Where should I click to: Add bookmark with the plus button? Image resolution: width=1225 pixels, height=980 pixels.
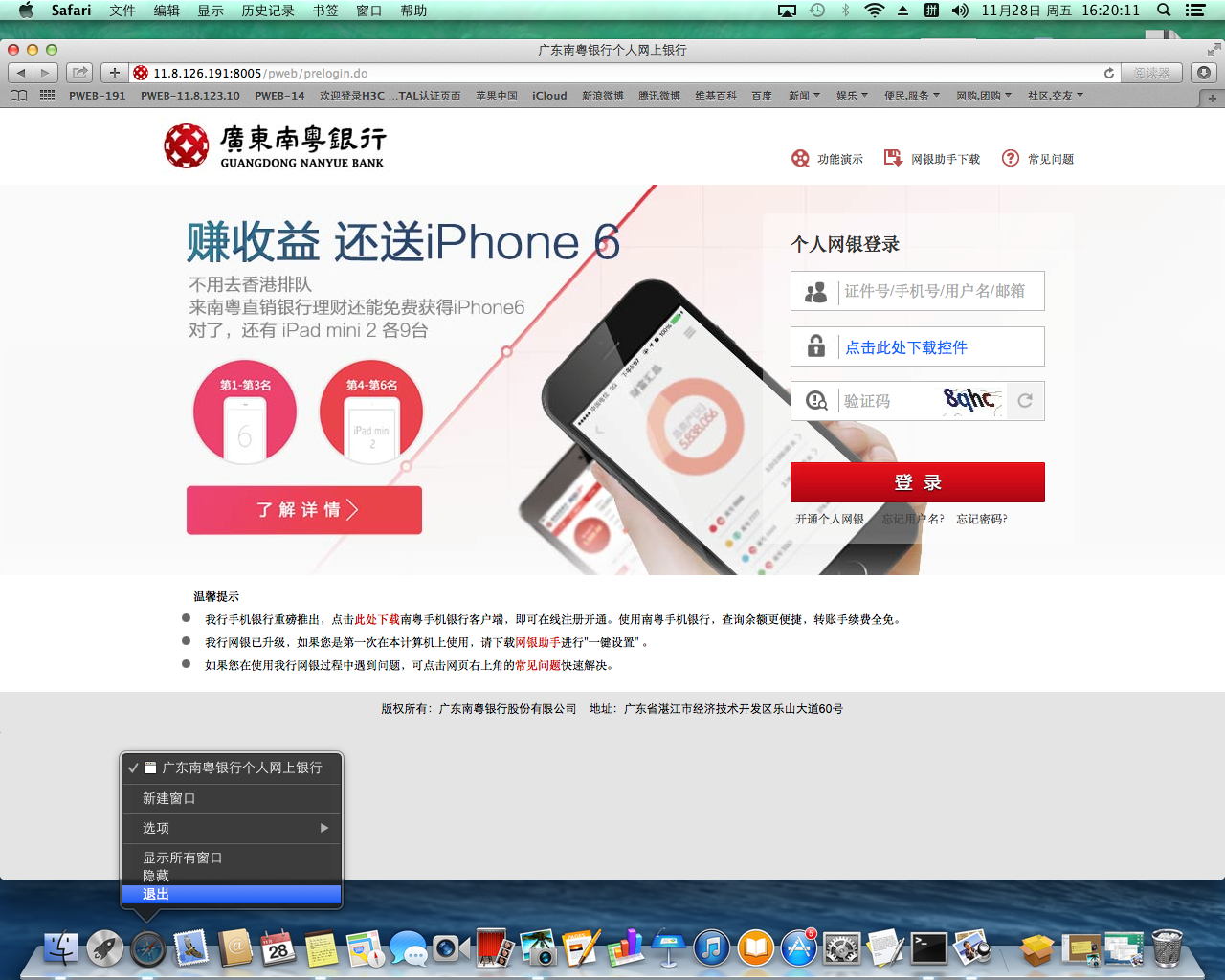(114, 73)
